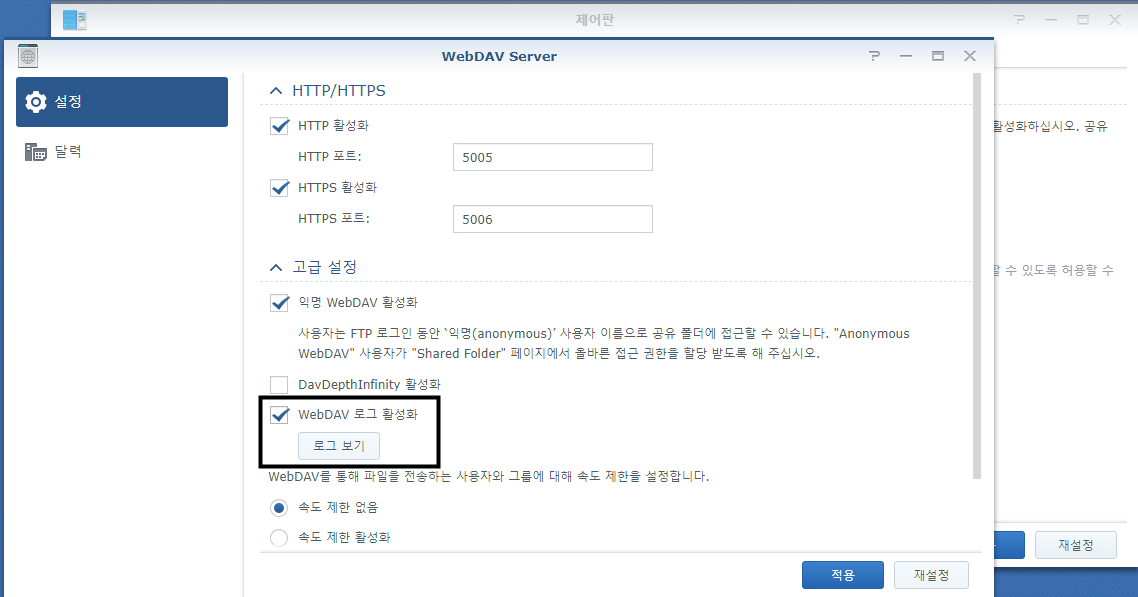Screen dimensions: 1138x597
Task: Apply settings with the 적용 button
Action: 843,575
